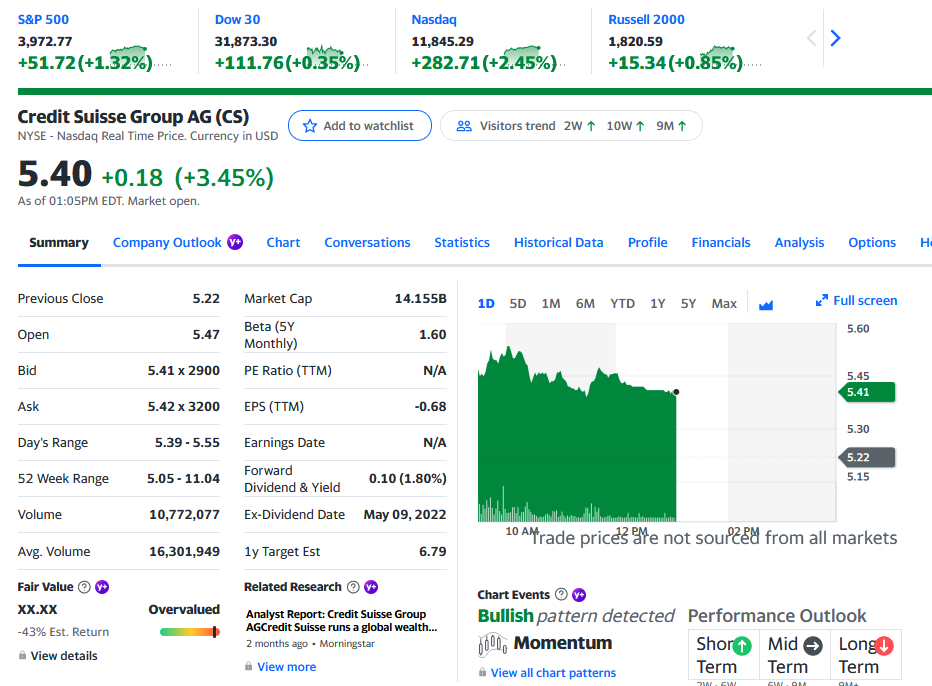This screenshot has width=932, height=686.
Task: Click the Momentum candlestick pattern icon
Action: pos(492,644)
